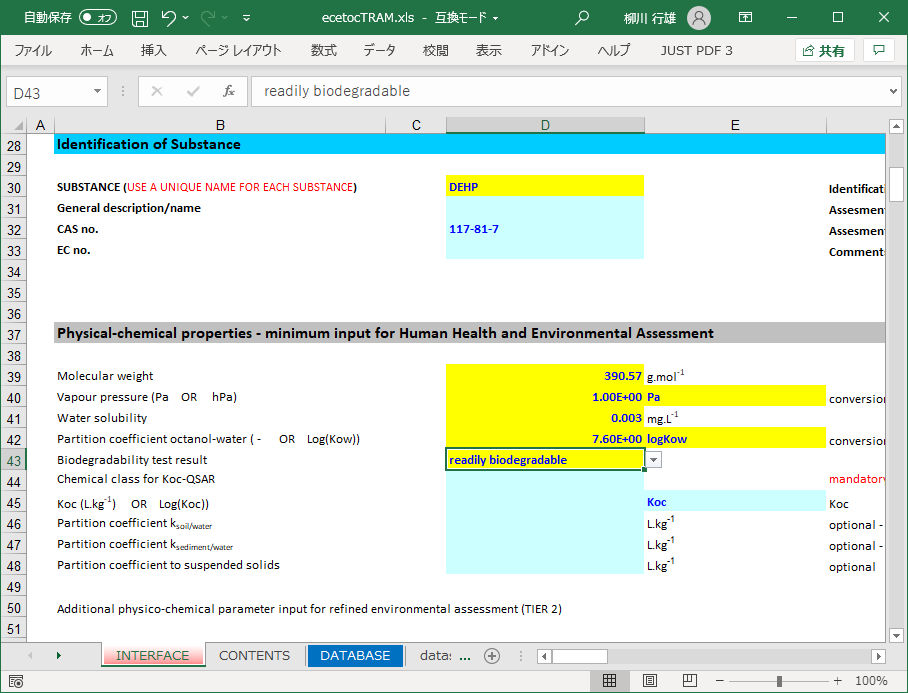Add a new sheet with plus icon
The height and width of the screenshot is (693, 908).
491,656
